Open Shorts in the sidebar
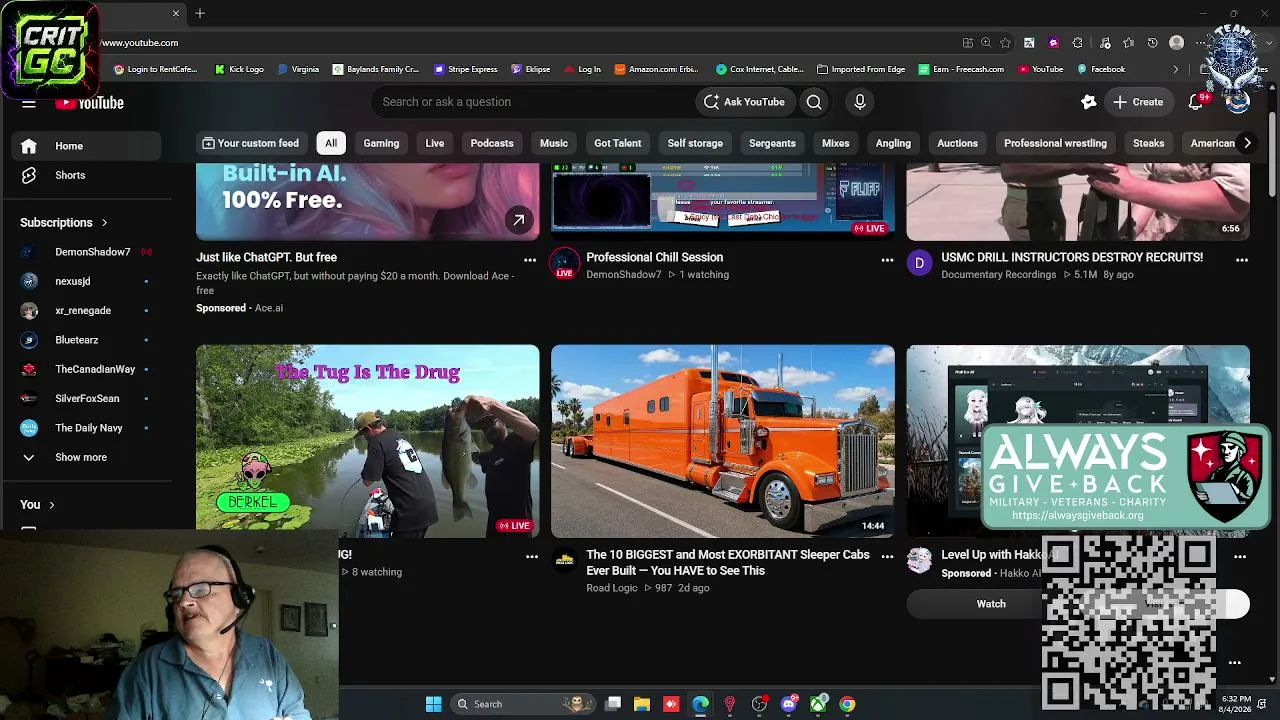Image resolution: width=1280 pixels, height=720 pixels. [86, 175]
